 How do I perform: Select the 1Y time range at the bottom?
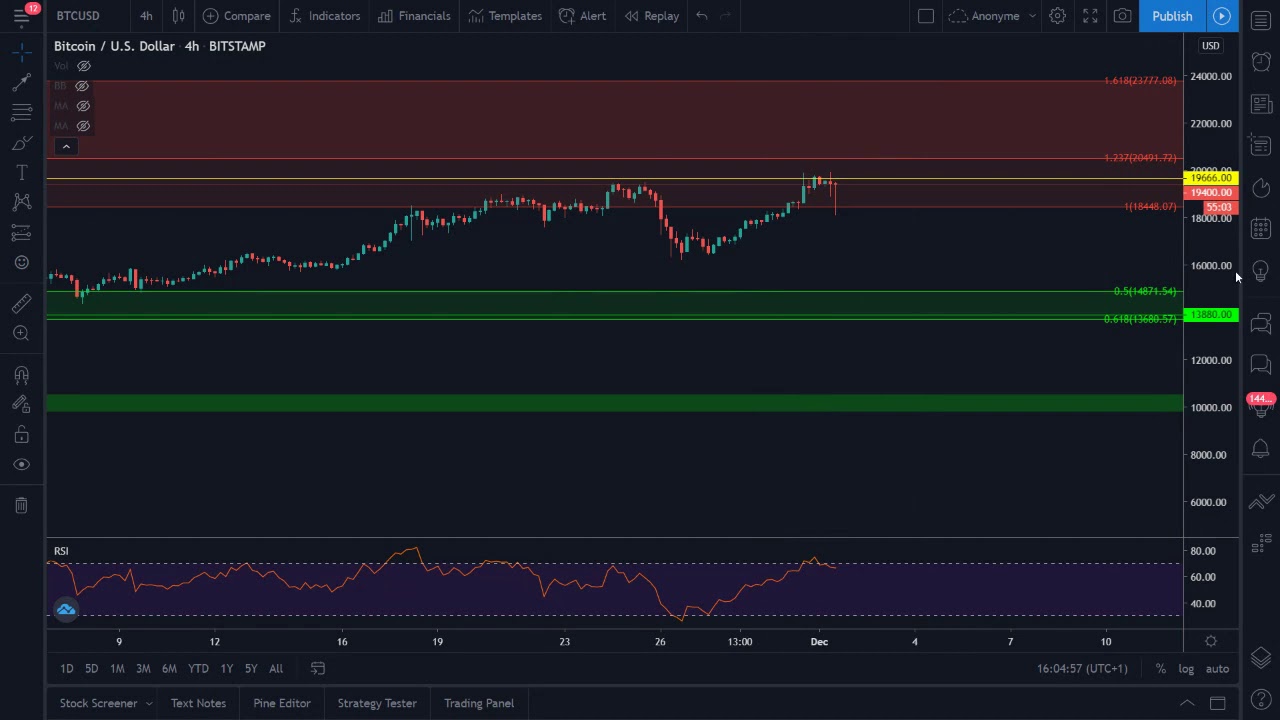(226, 668)
